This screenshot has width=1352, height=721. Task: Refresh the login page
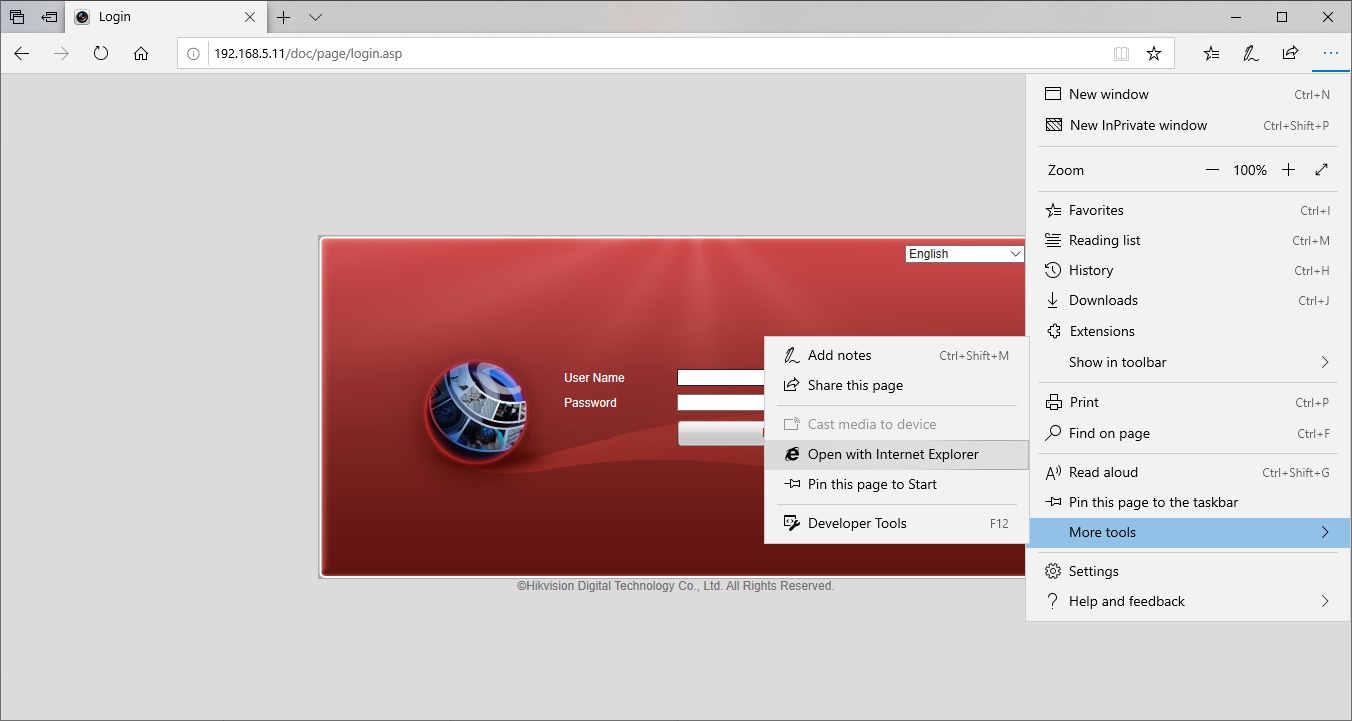pos(101,54)
